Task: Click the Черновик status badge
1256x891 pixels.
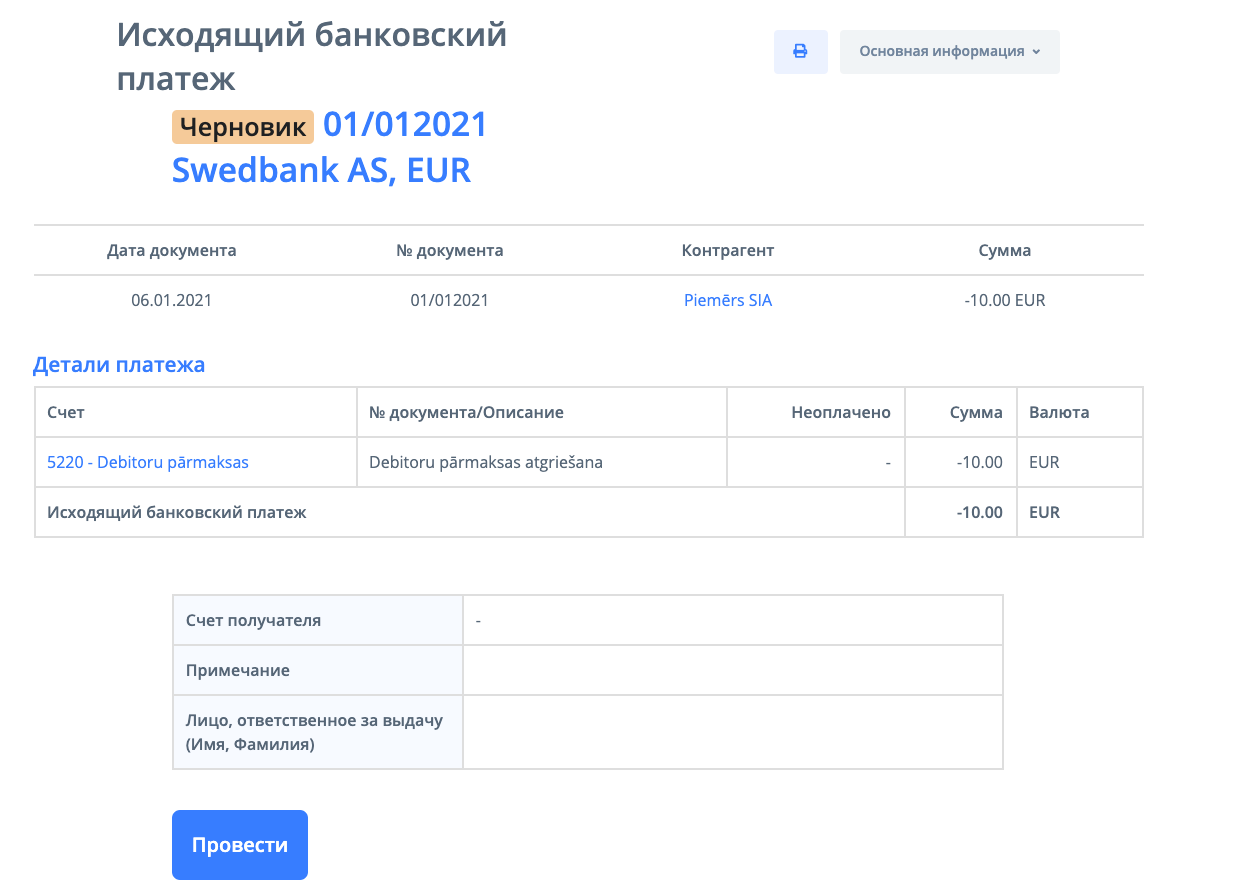Action: (x=243, y=127)
